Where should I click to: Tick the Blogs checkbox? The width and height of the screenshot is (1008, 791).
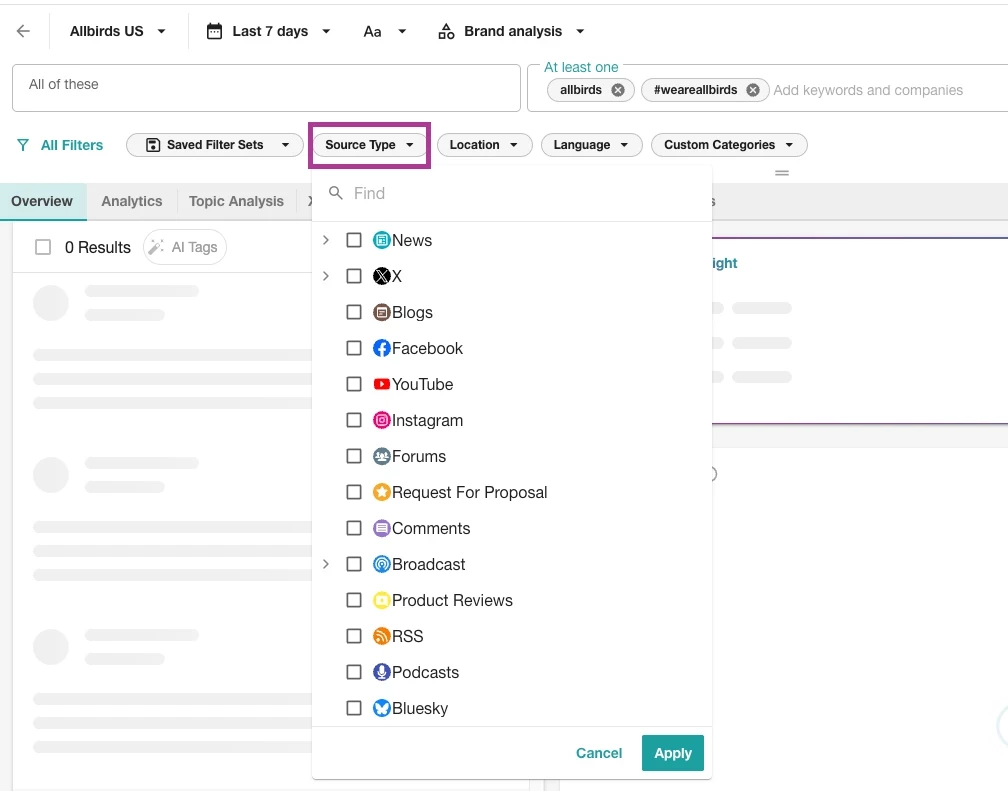tap(354, 312)
